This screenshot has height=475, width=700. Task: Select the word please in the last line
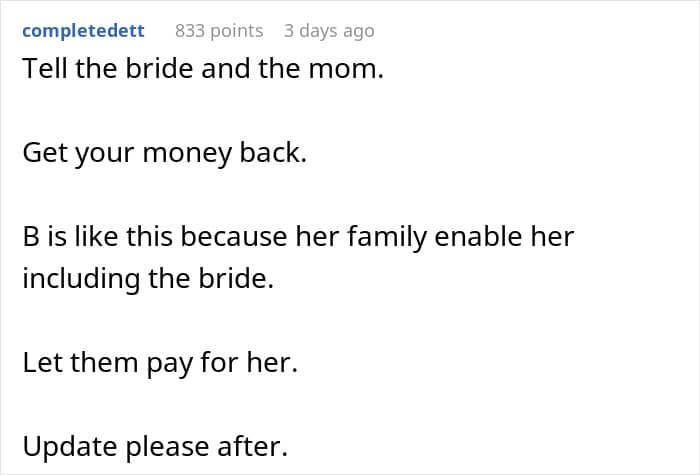(x=167, y=446)
